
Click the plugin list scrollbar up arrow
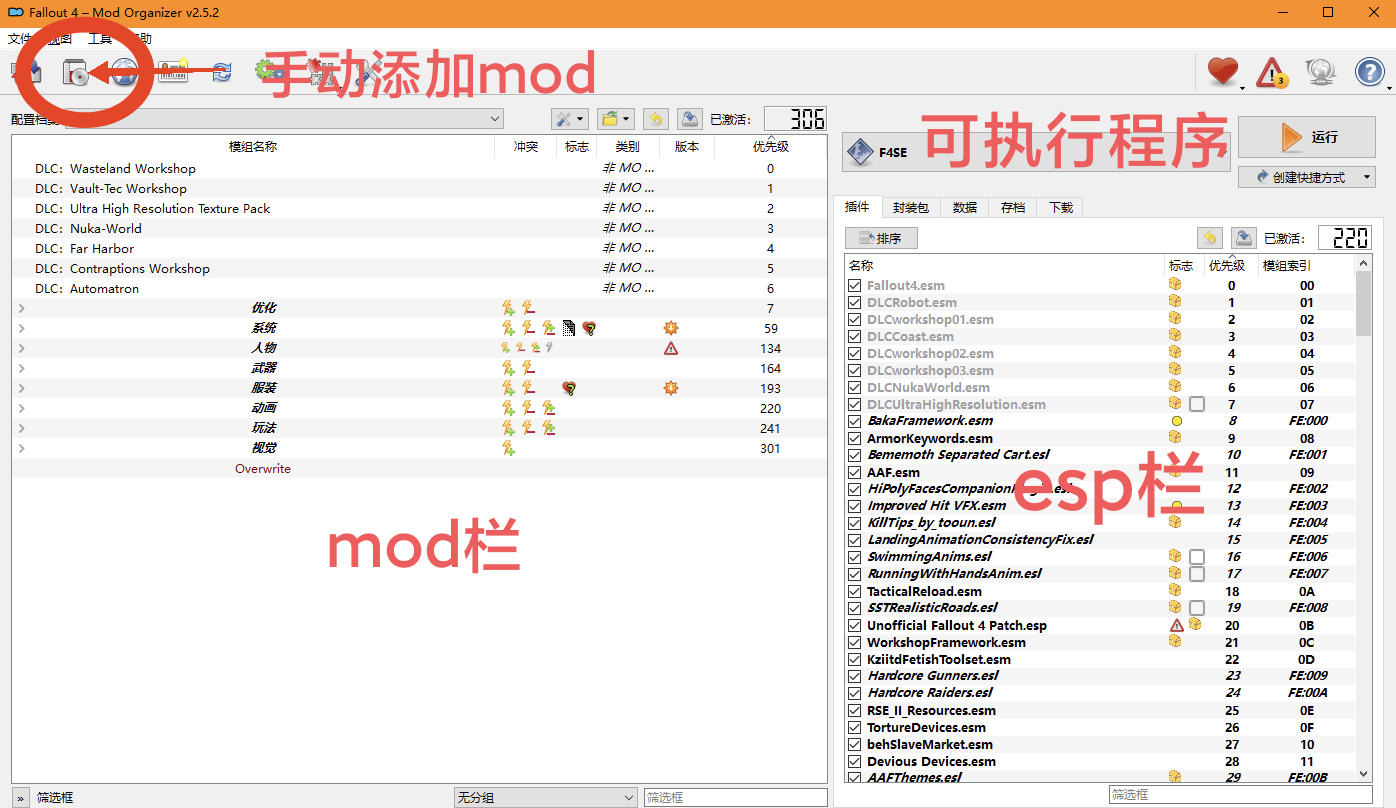tap(1364, 263)
